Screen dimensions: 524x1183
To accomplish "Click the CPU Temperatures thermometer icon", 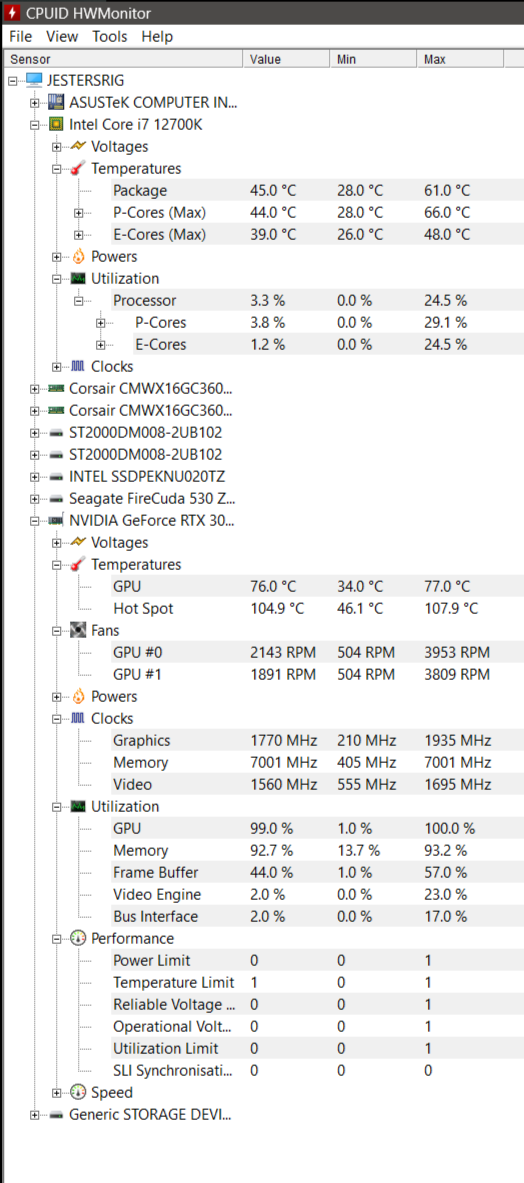I will pyautogui.click(x=78, y=169).
